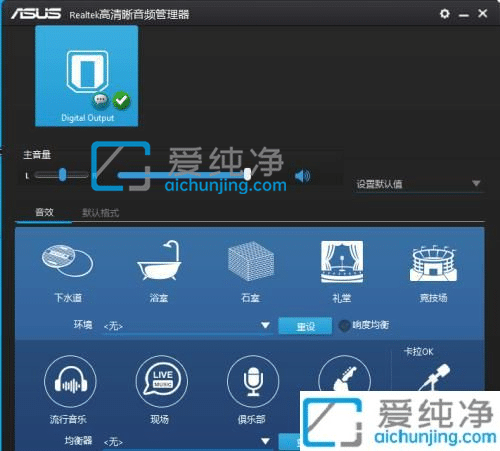The image size is (500, 451).
Task: Choose the 礼堂 auditorium environment icon
Action: coord(342,262)
